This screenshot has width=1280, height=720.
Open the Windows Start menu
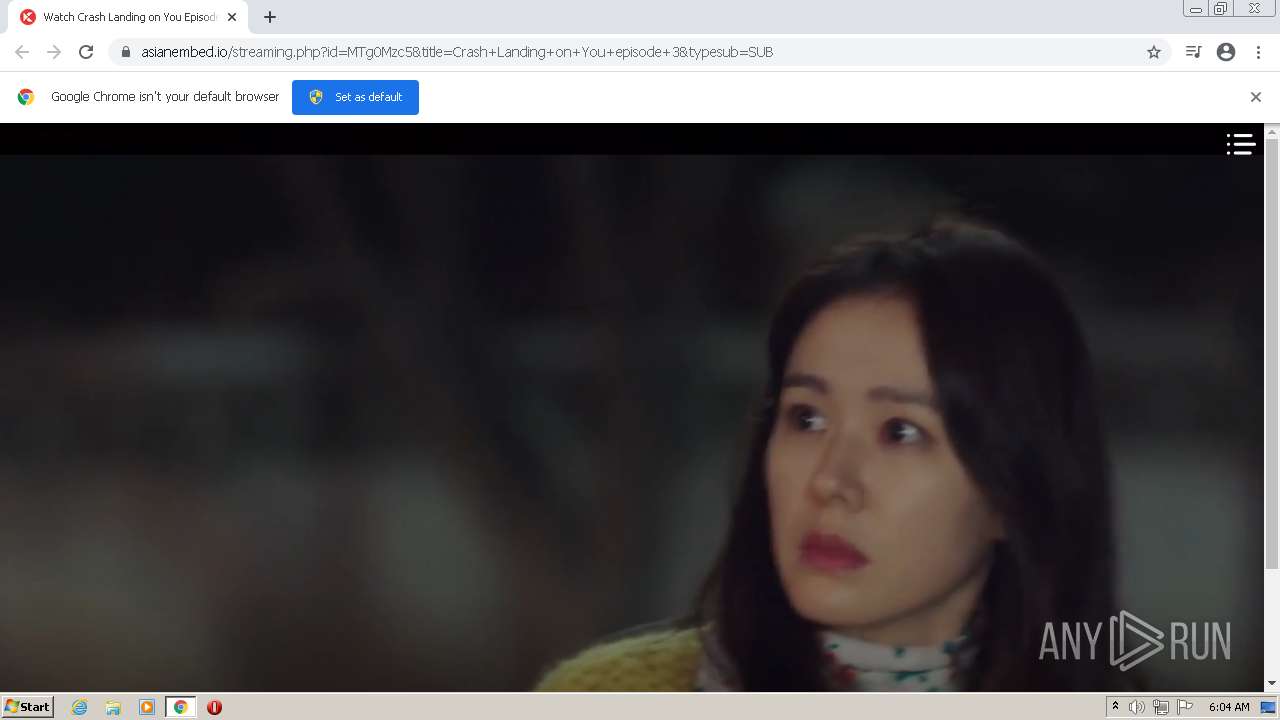(28, 707)
